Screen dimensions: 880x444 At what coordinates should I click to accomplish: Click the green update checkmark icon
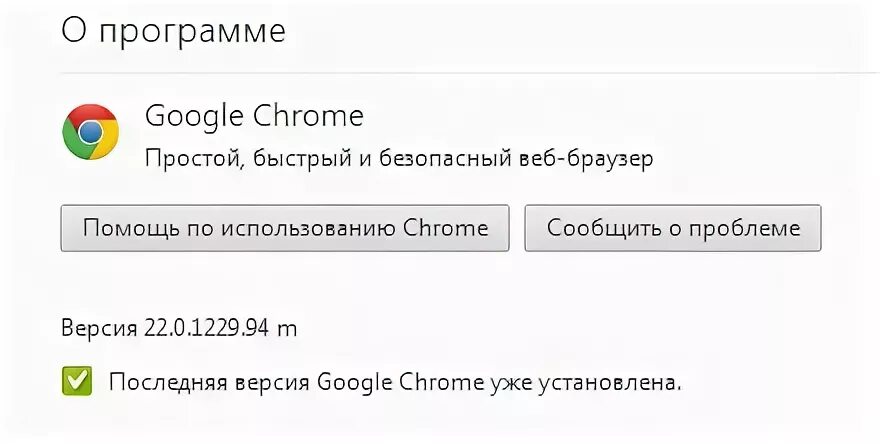coord(76,381)
